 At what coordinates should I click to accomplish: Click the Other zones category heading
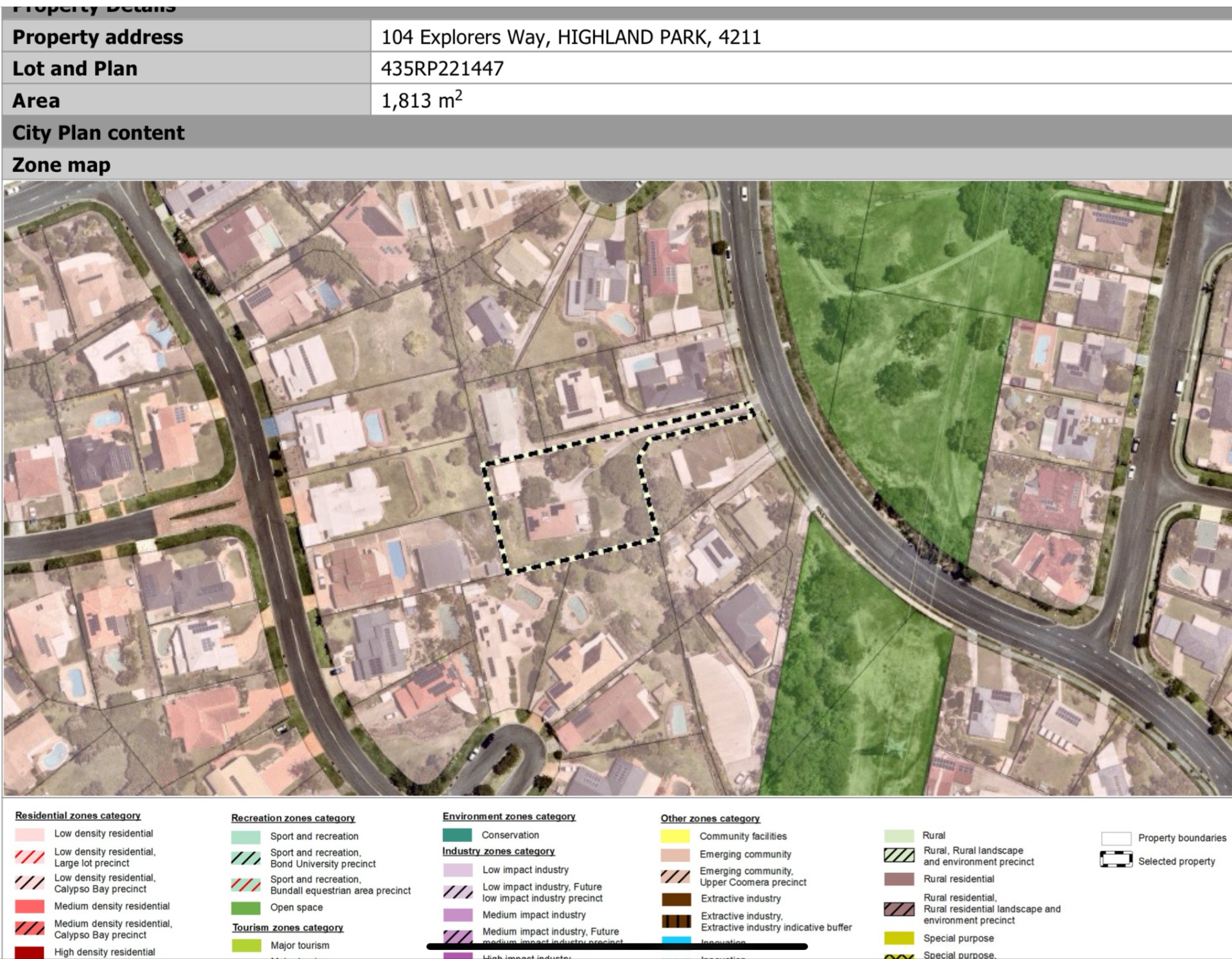[x=710, y=818]
